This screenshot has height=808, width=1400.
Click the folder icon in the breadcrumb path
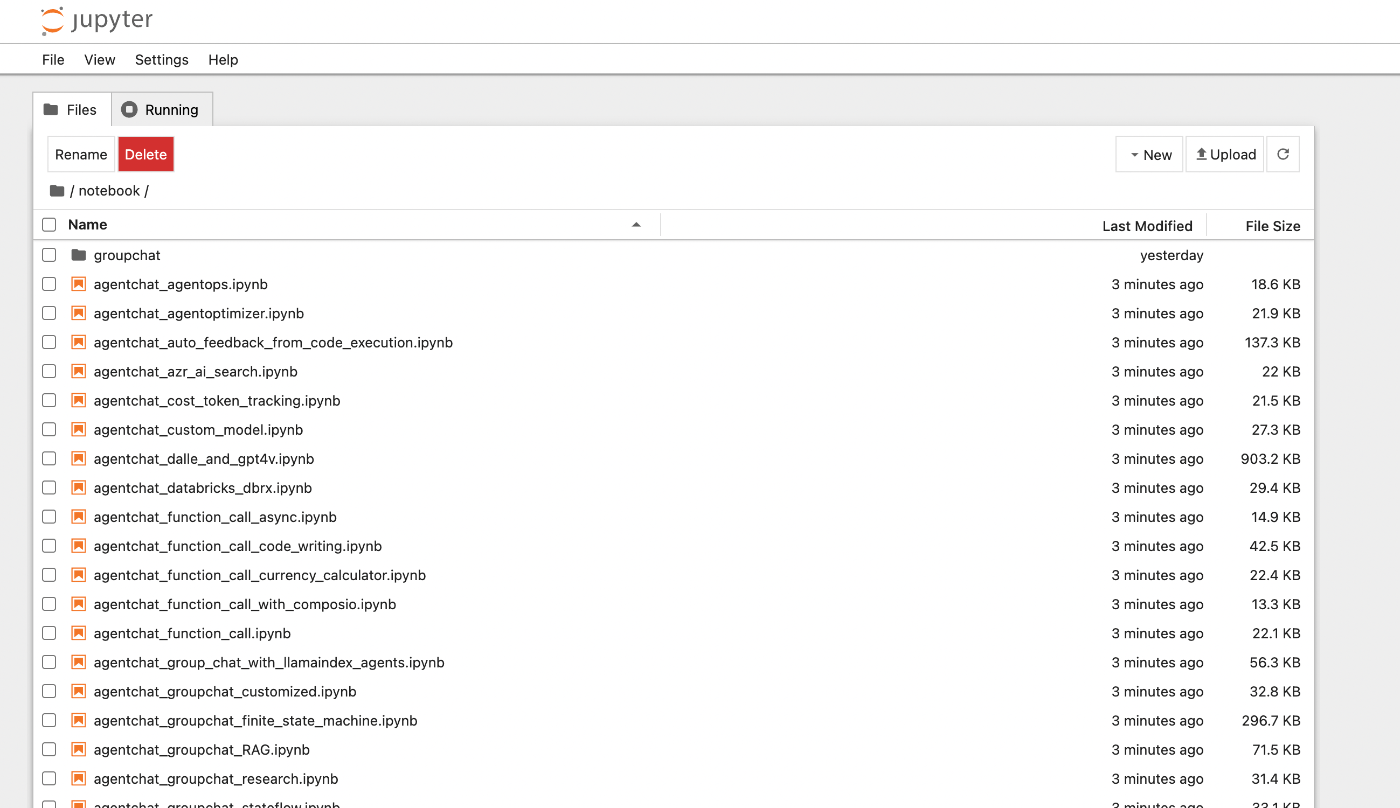tap(56, 190)
